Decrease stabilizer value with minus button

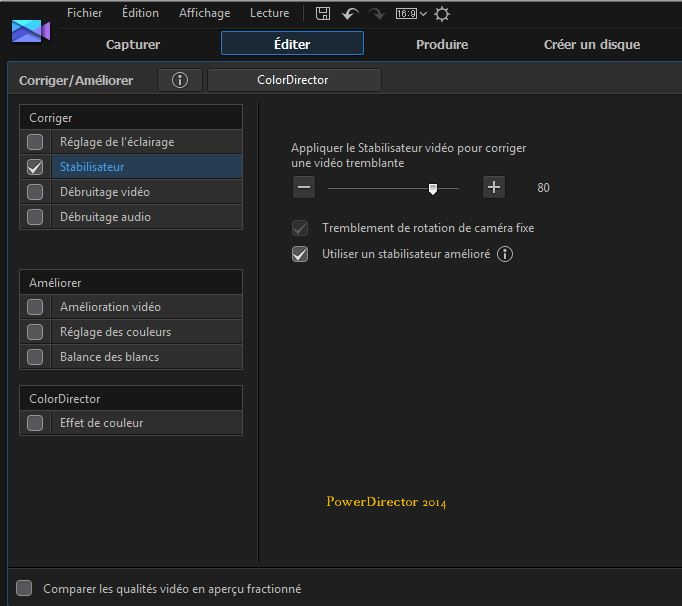(305, 187)
